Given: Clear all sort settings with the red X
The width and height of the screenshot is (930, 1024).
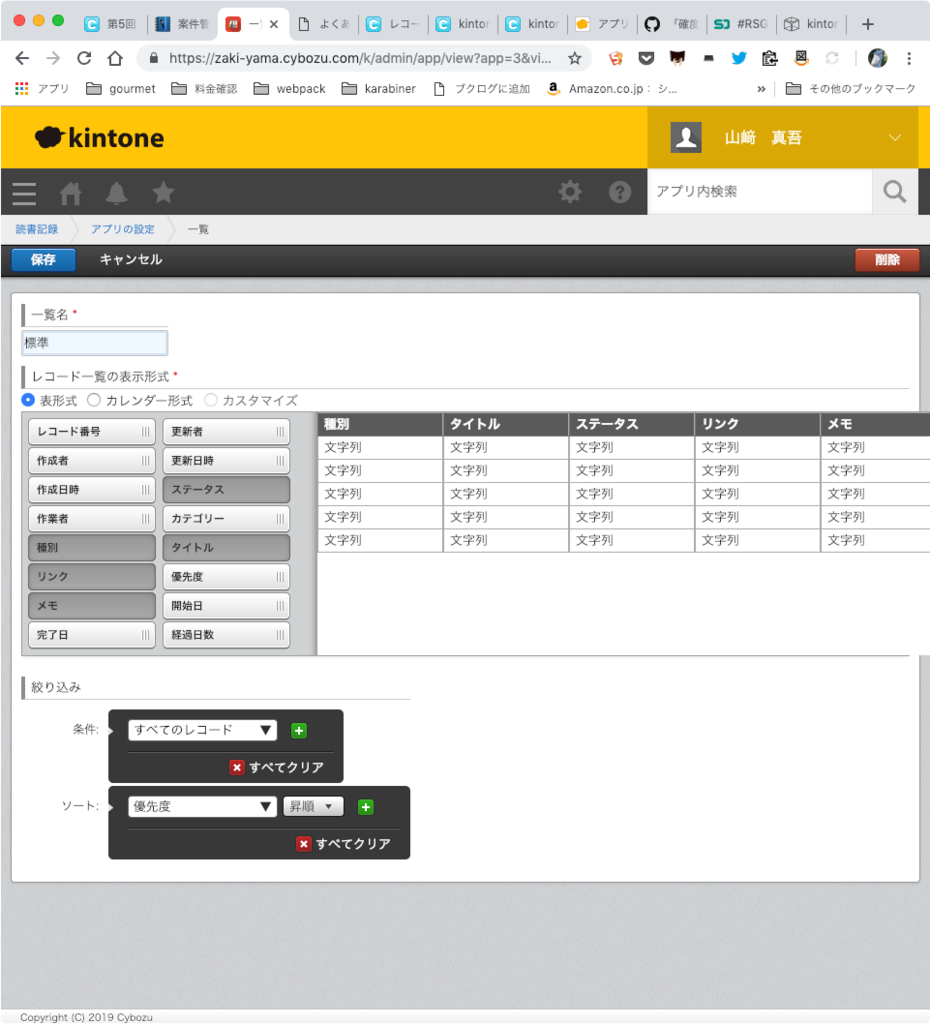Looking at the screenshot, I should coord(304,843).
